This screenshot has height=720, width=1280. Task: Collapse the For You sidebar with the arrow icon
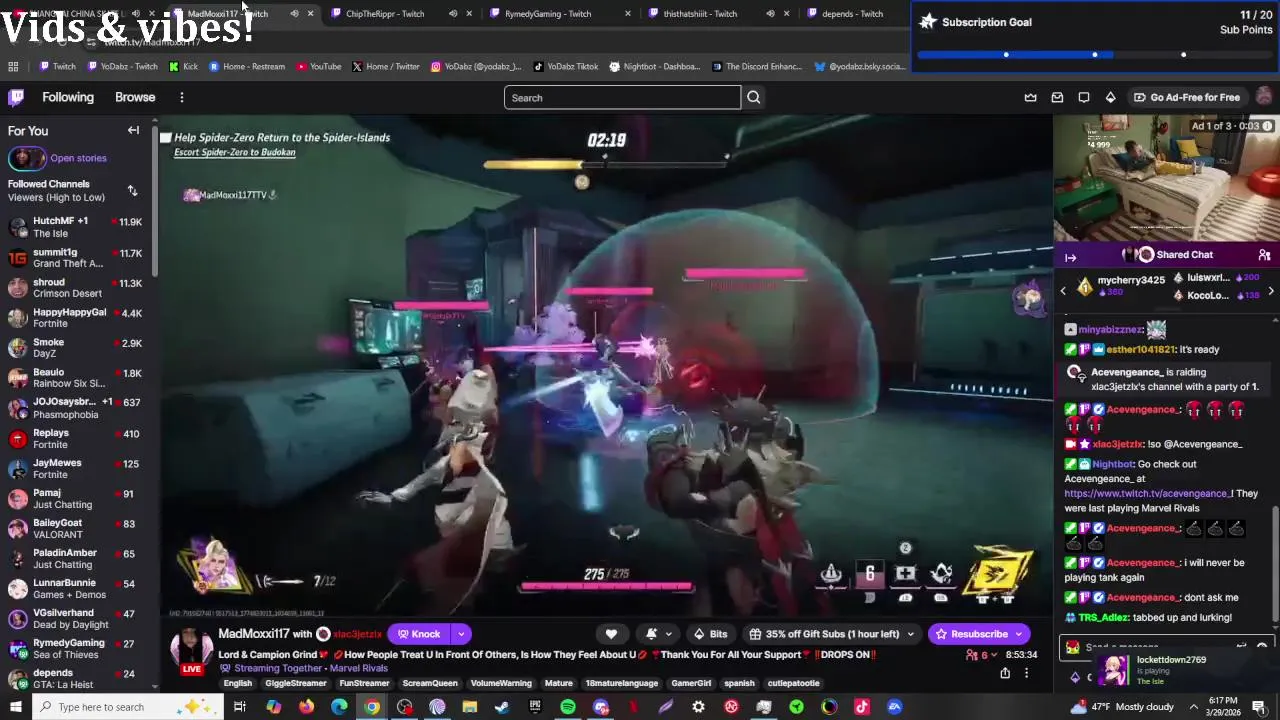[133, 130]
